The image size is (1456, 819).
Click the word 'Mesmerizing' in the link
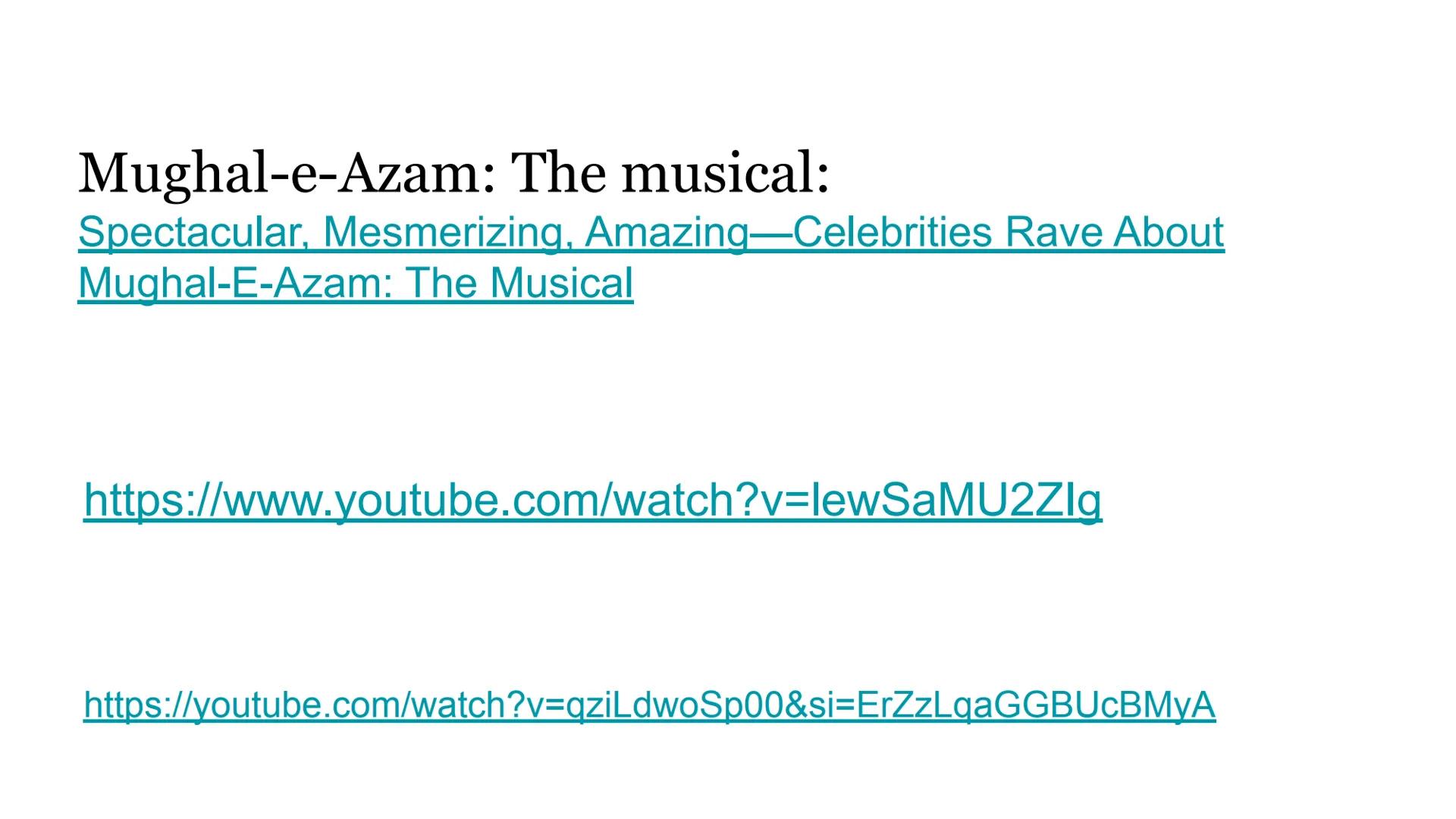[x=445, y=232]
